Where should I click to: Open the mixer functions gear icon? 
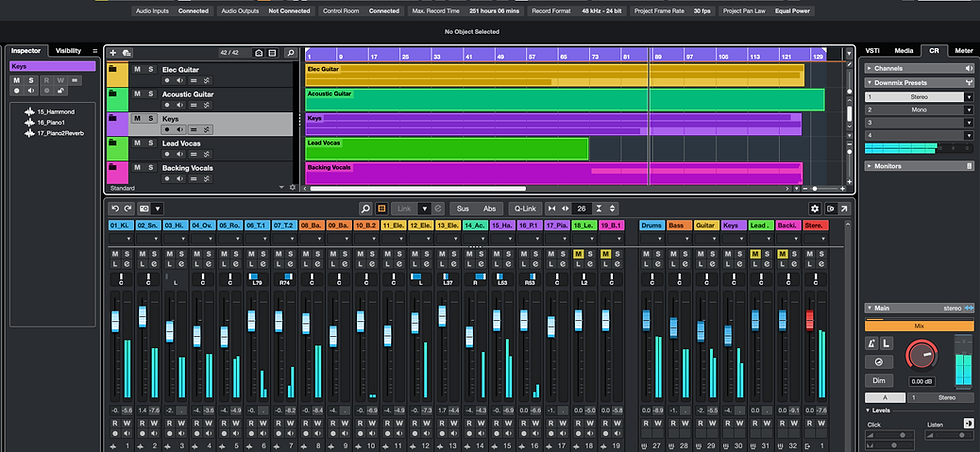pos(814,208)
